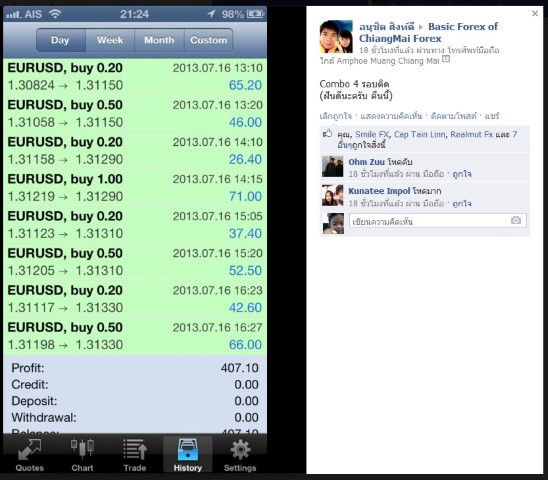The height and width of the screenshot is (480, 548).
Task: Open the Chart candlestick icon
Action: coord(82,449)
